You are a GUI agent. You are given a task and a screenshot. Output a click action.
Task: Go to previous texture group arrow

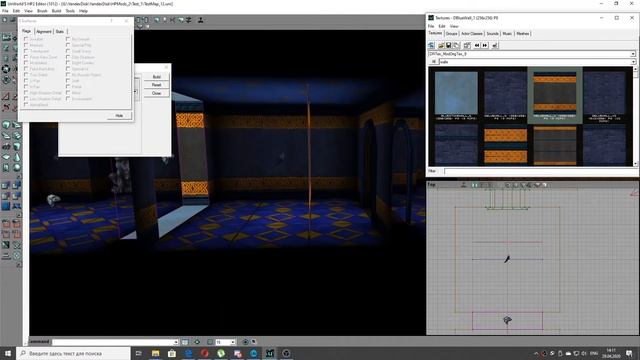(x=477, y=45)
